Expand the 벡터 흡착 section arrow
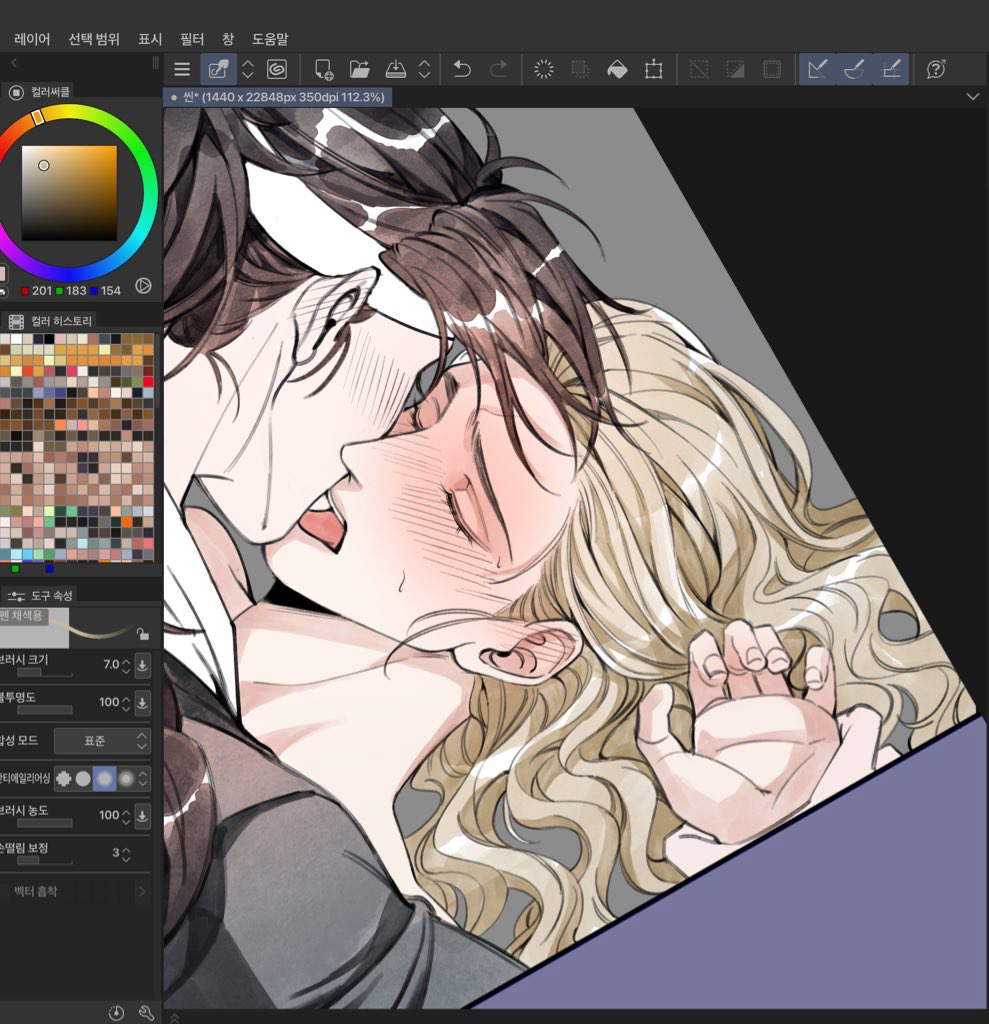 tap(141, 891)
